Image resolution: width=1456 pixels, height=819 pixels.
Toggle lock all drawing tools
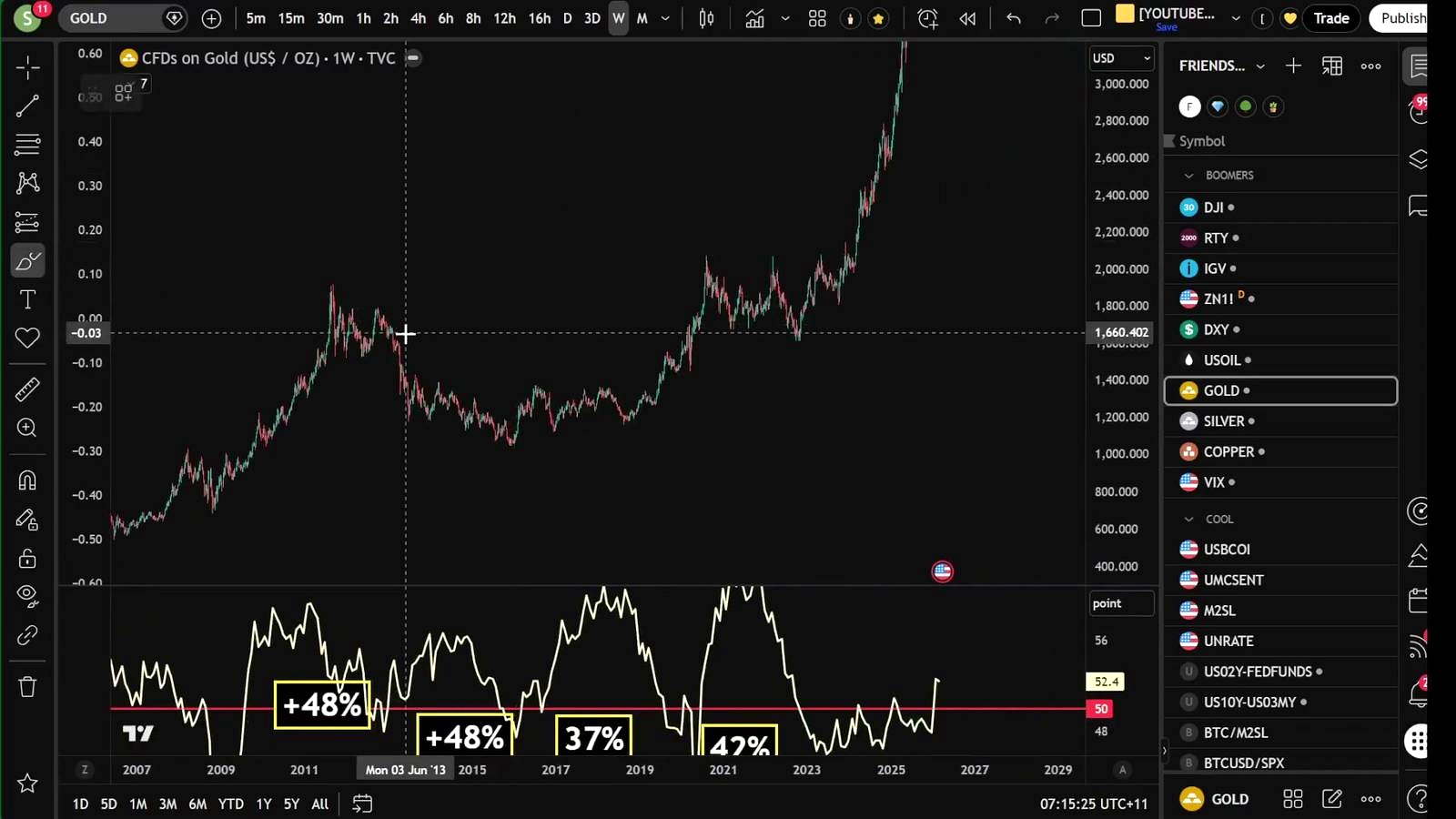point(27,558)
